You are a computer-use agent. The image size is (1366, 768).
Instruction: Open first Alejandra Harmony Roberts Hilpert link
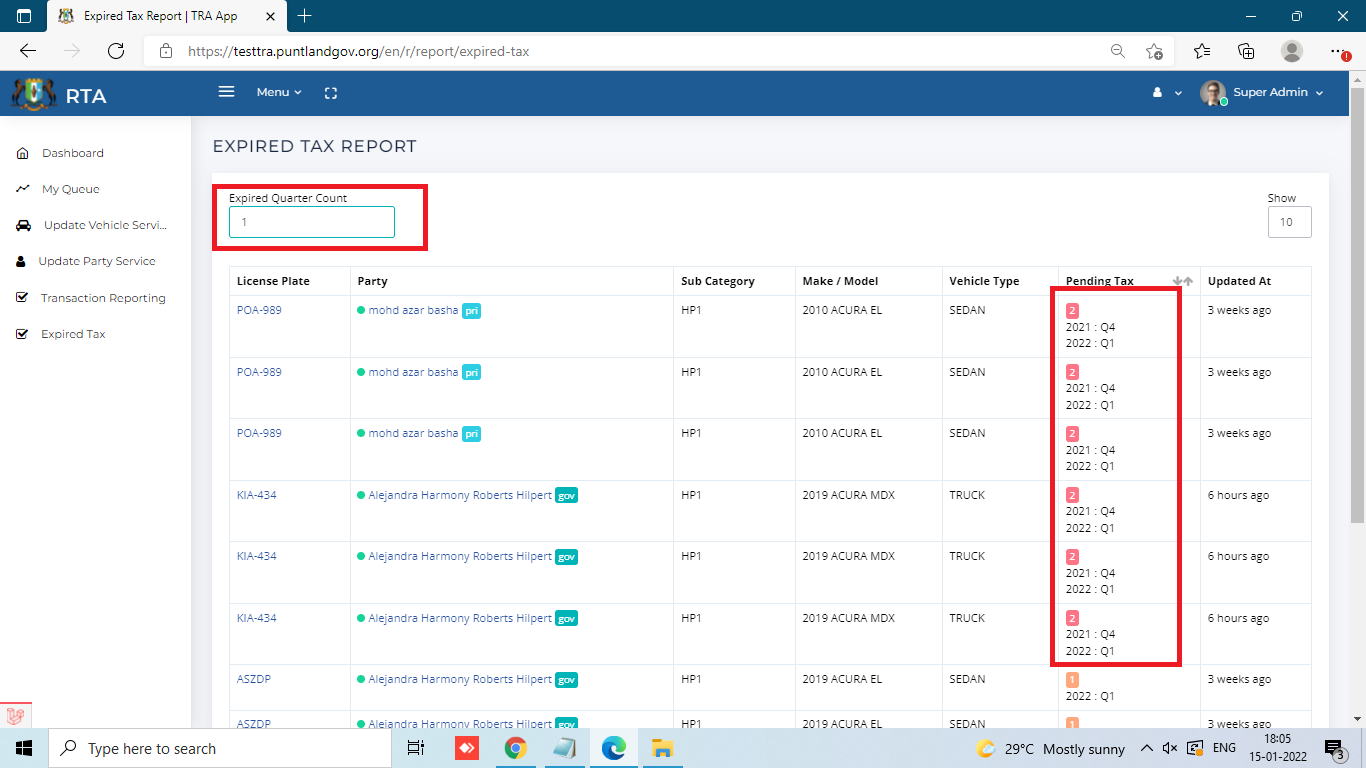click(460, 495)
